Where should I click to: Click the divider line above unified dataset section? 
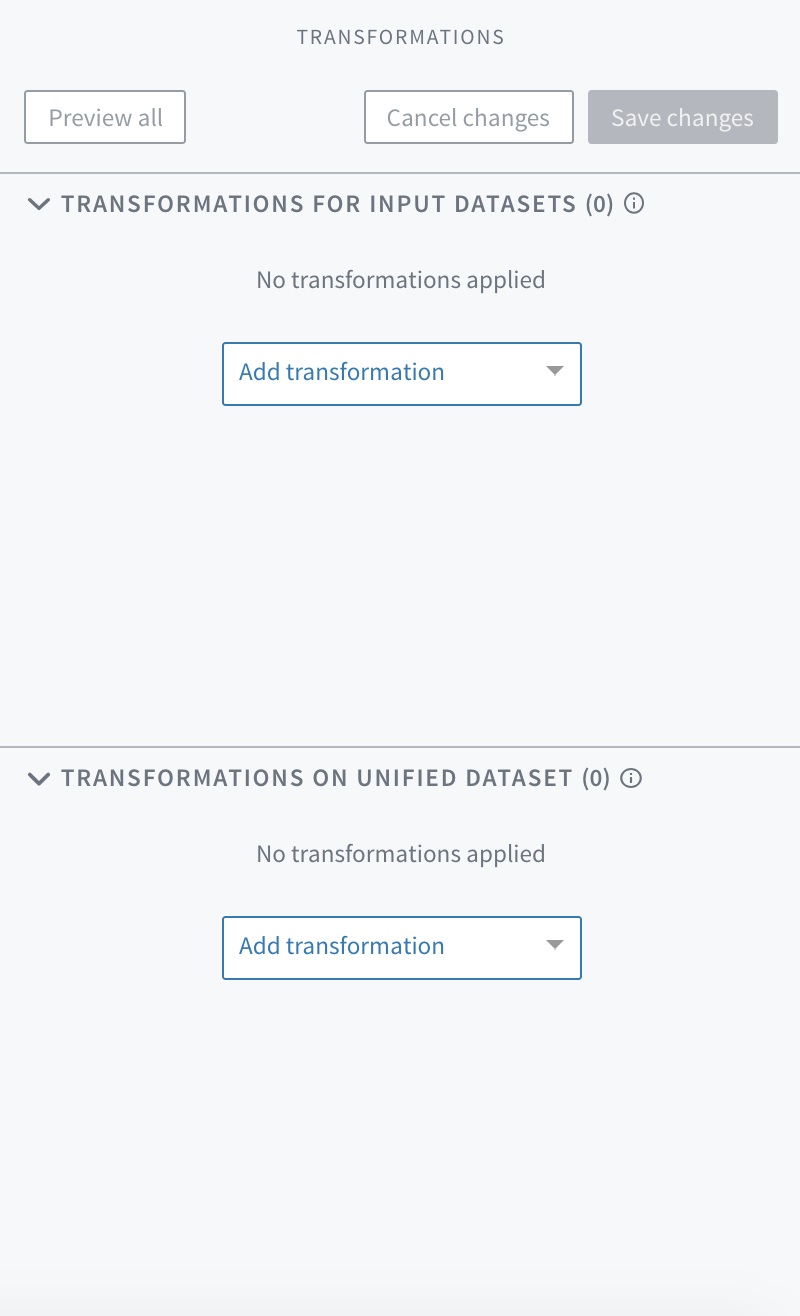tap(400, 747)
